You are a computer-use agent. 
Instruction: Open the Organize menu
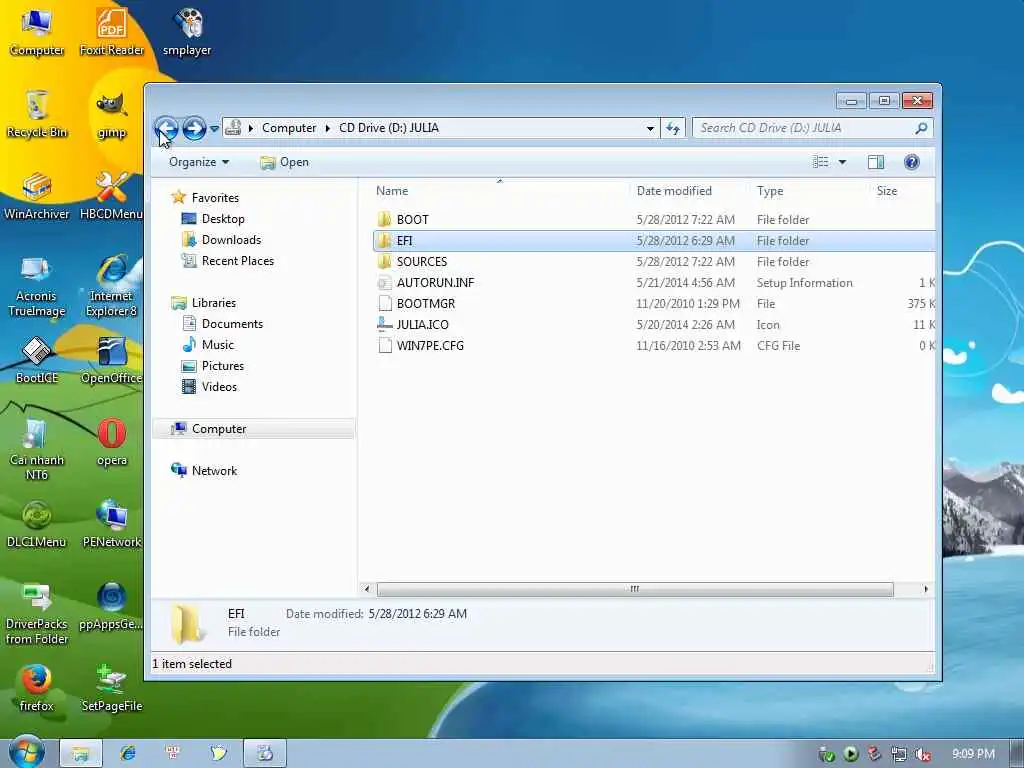click(199, 162)
